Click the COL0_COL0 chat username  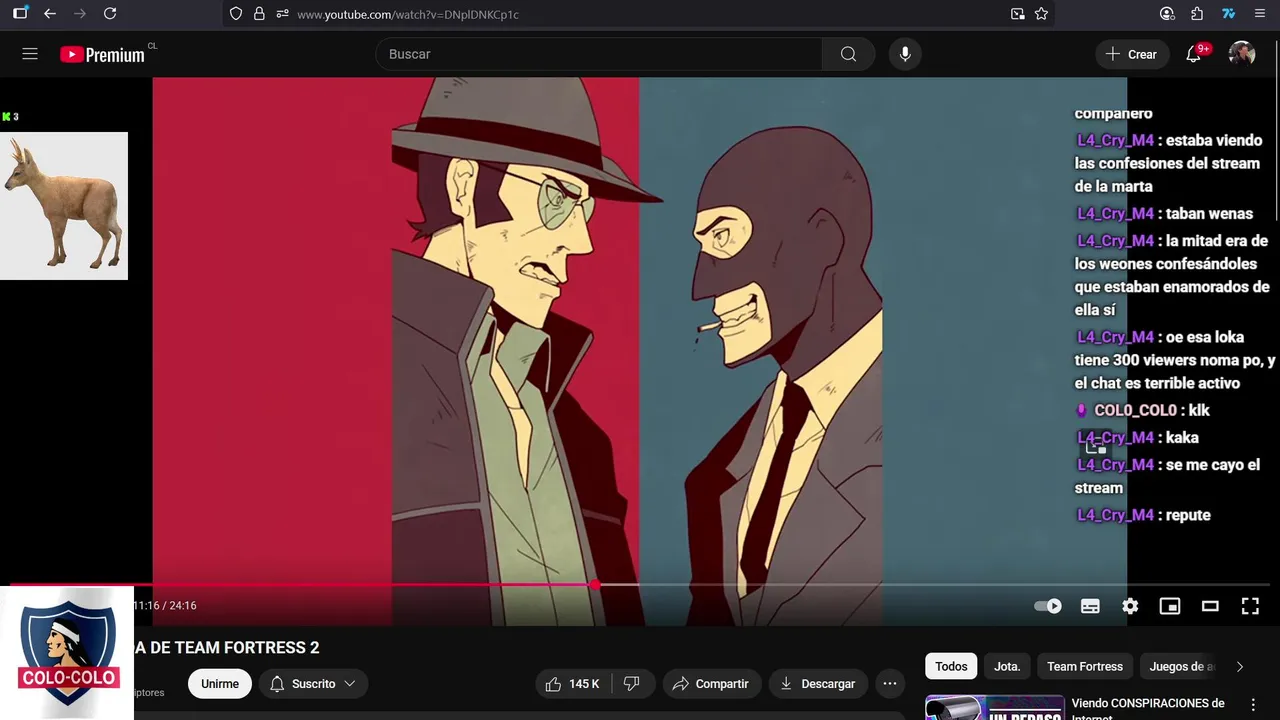(x=1134, y=410)
